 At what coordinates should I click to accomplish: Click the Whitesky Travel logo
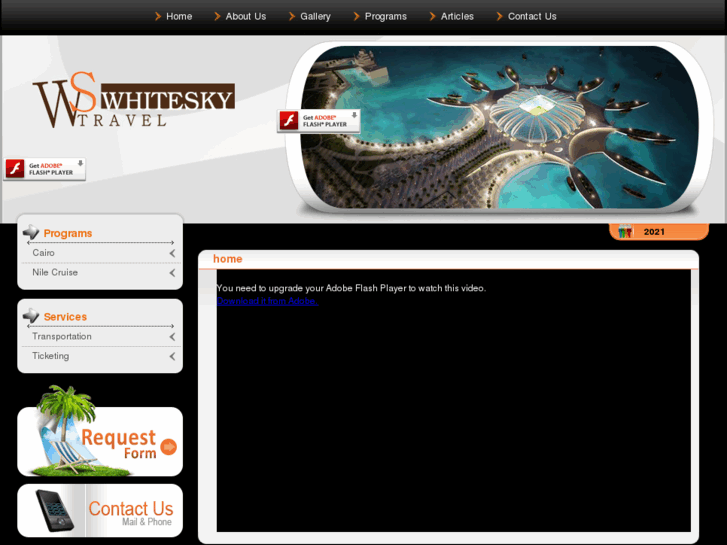pyautogui.click(x=134, y=100)
